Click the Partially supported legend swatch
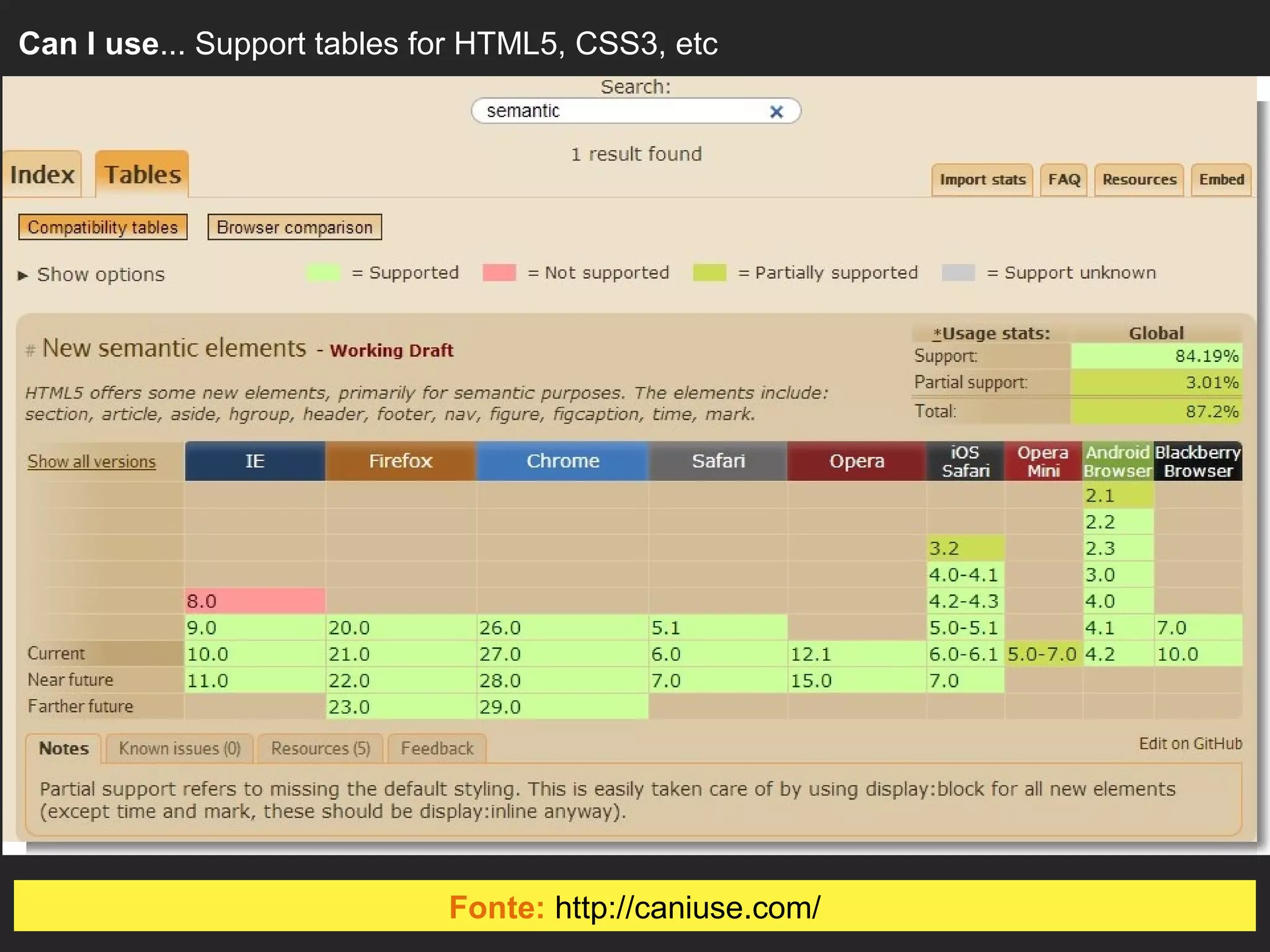Viewport: 1270px width, 952px height. [710, 273]
